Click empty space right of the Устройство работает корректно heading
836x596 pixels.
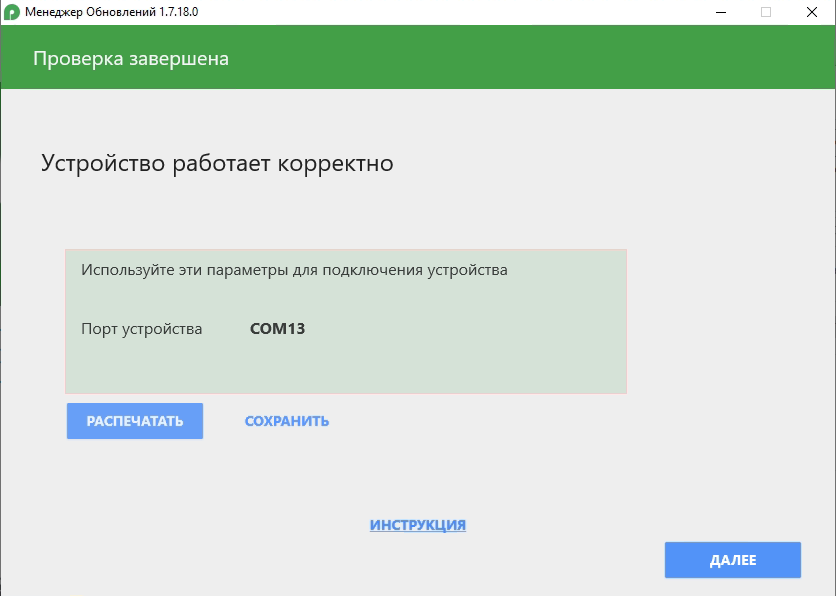click(600, 163)
